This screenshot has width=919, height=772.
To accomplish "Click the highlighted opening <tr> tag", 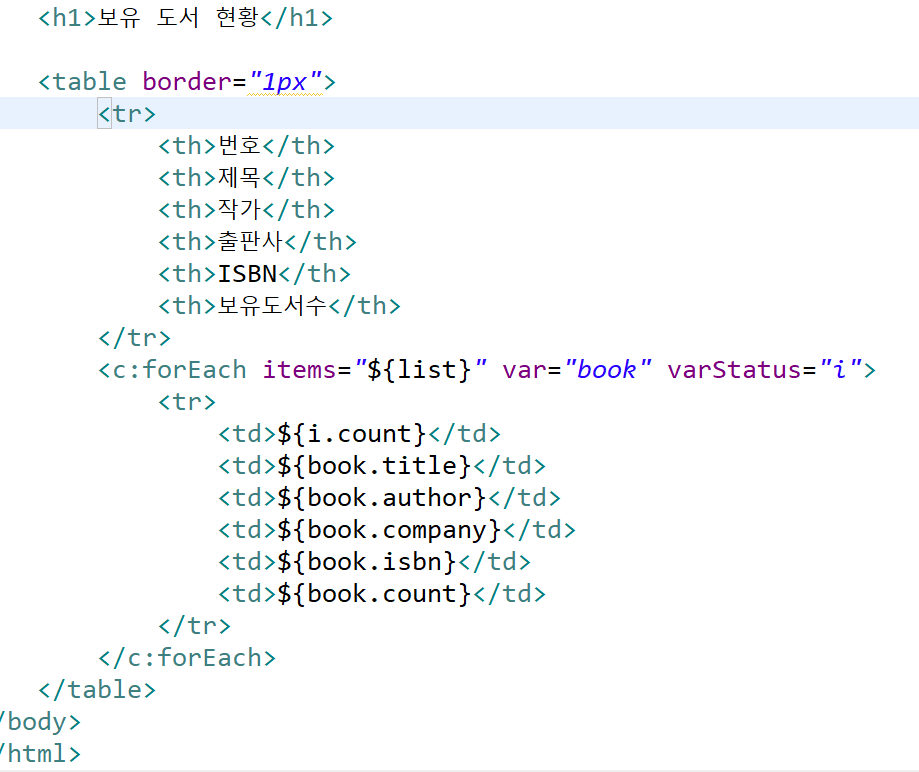I will point(127,114).
